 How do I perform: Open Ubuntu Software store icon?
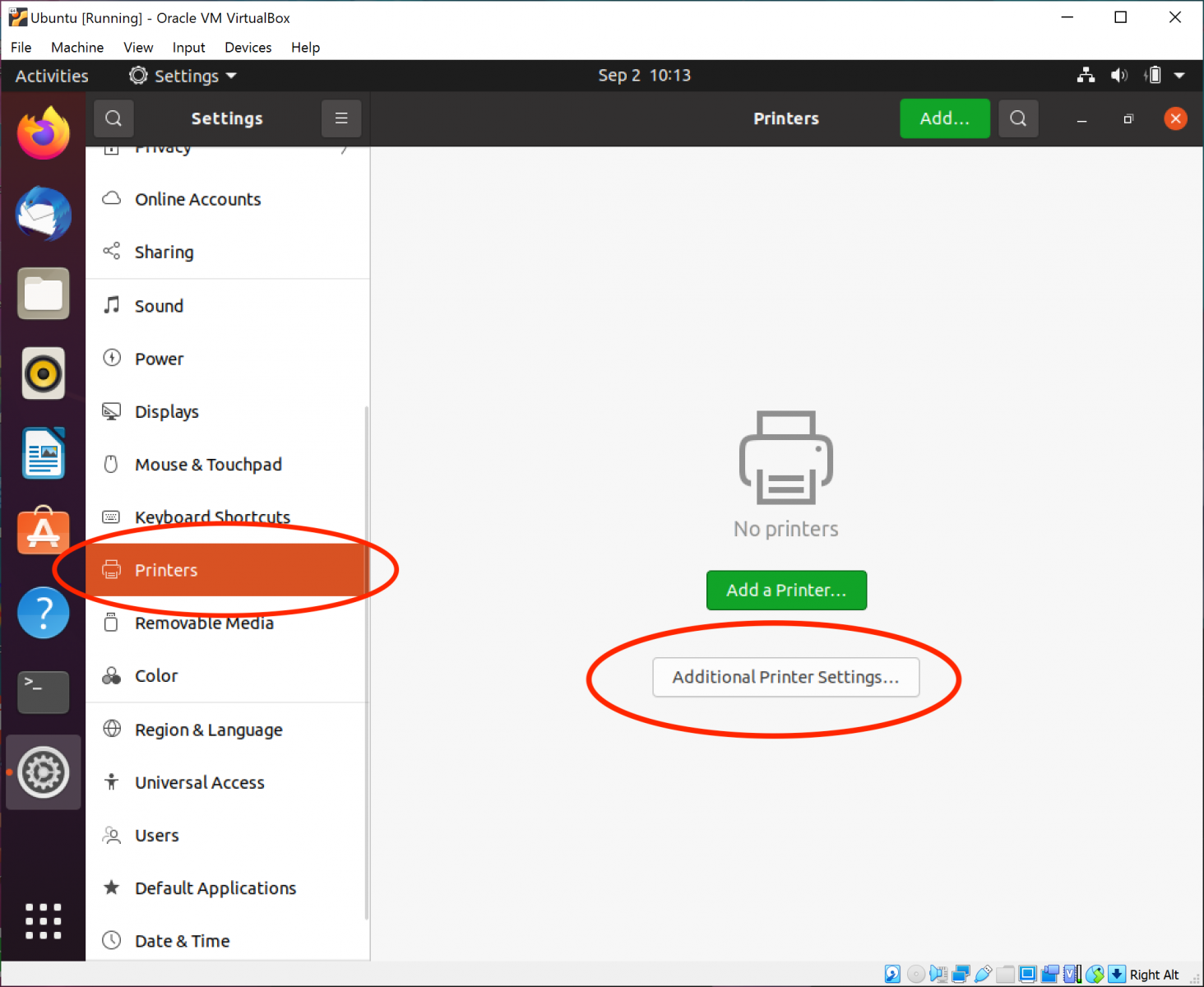44,532
